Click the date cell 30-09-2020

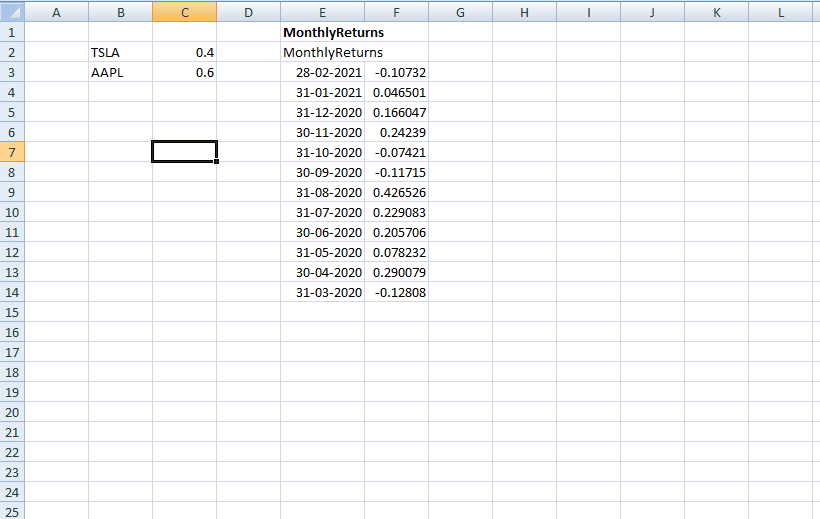323,172
